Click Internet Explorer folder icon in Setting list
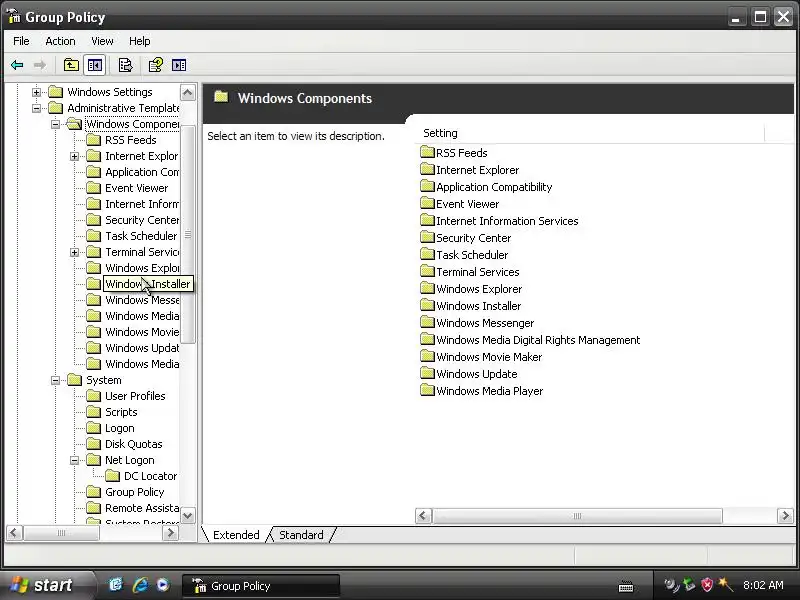 point(427,169)
